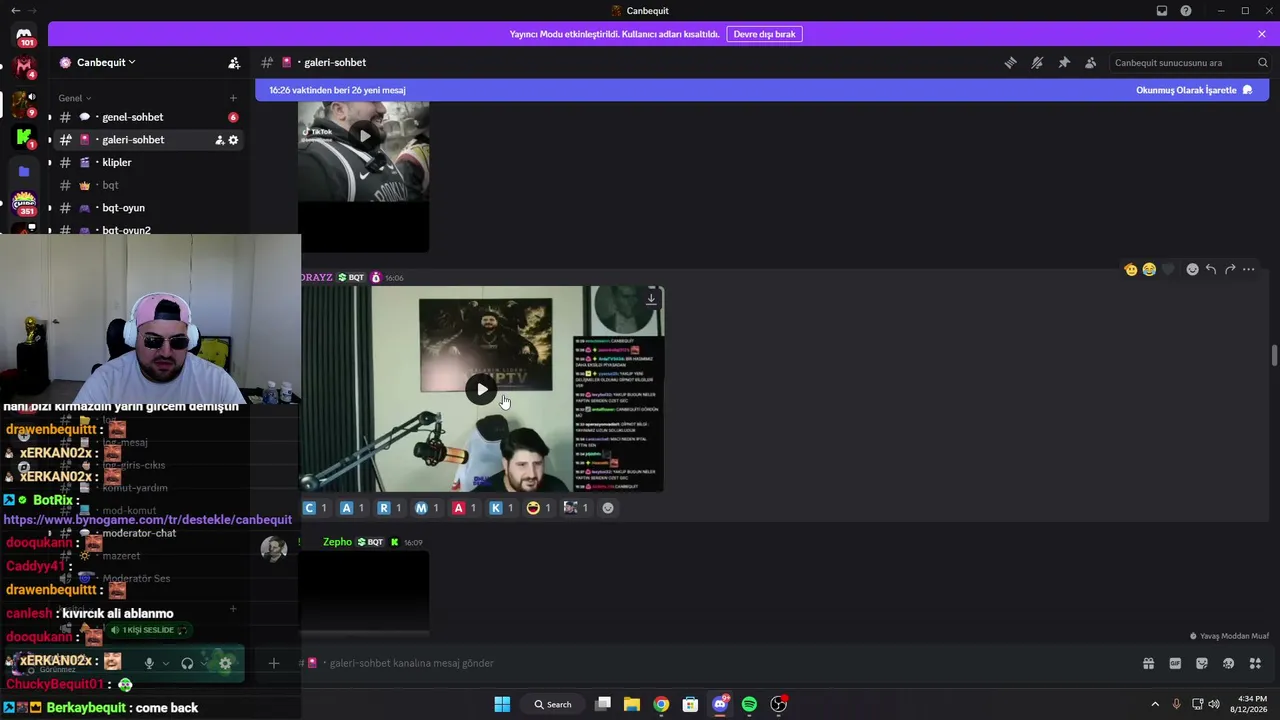Show pinned messages icon
This screenshot has width=1280, height=720.
tap(1064, 63)
